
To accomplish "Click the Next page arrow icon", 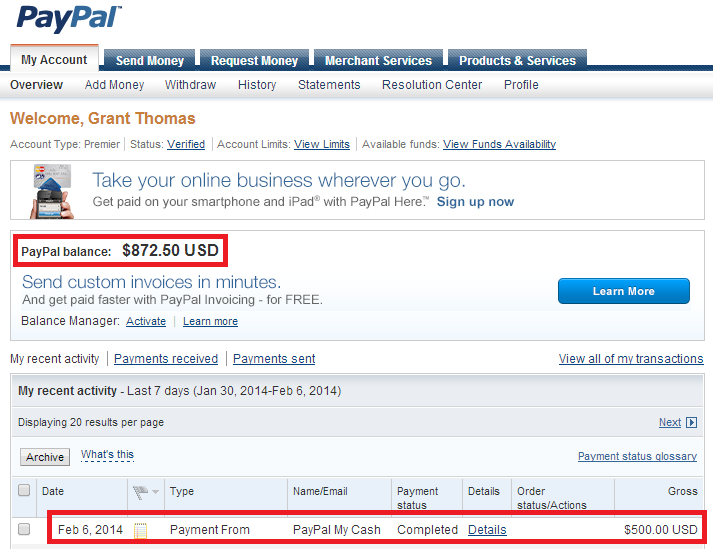I will [x=691, y=423].
